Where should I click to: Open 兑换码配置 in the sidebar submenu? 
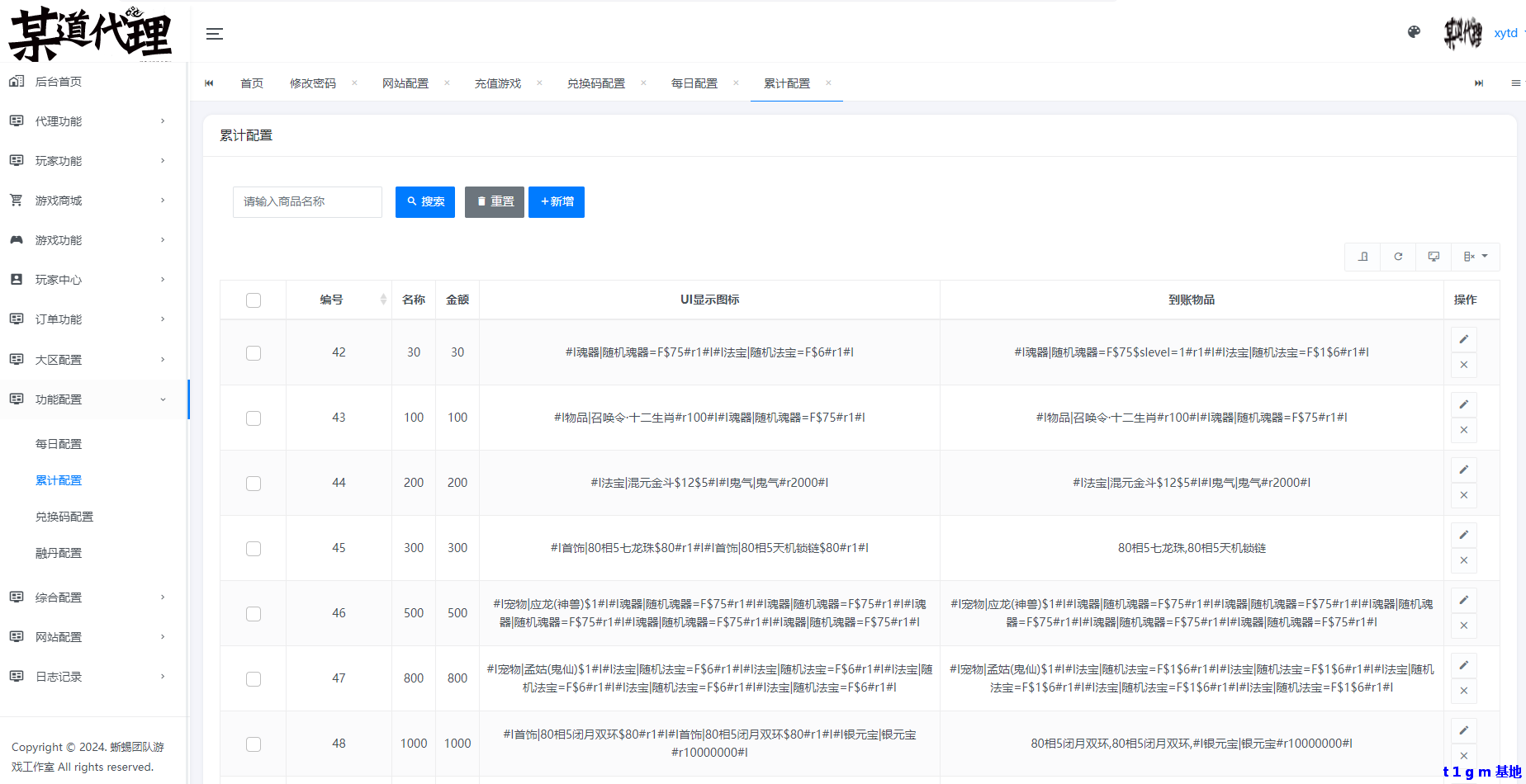pyautogui.click(x=64, y=517)
